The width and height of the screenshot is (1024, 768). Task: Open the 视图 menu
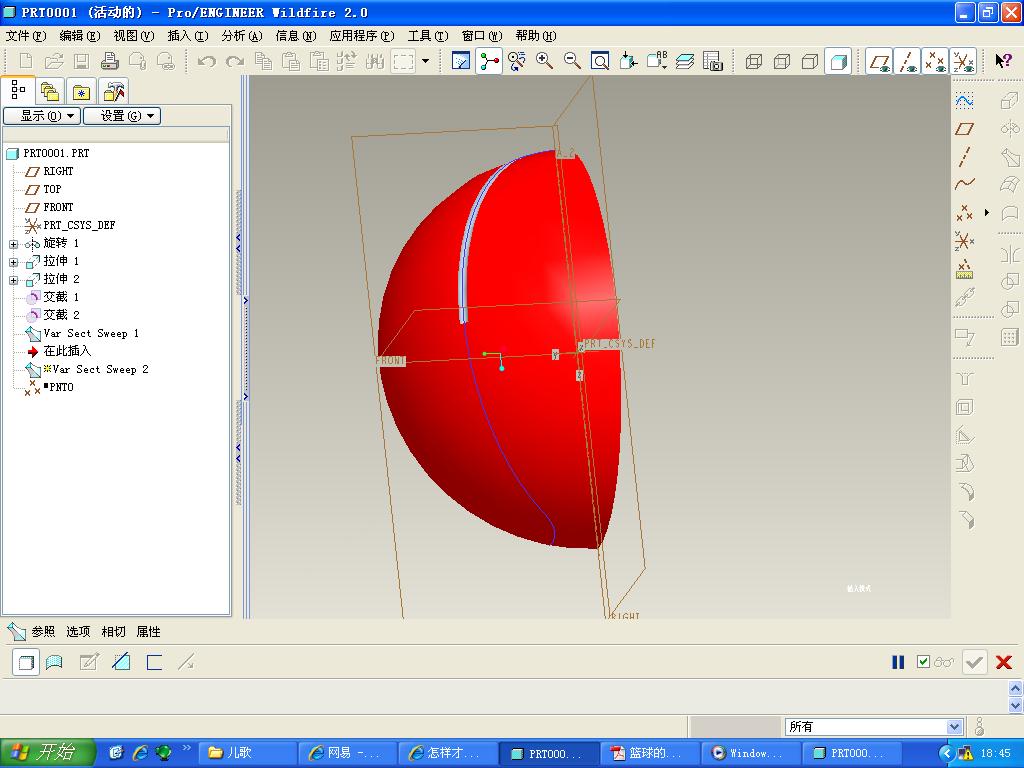coord(133,36)
